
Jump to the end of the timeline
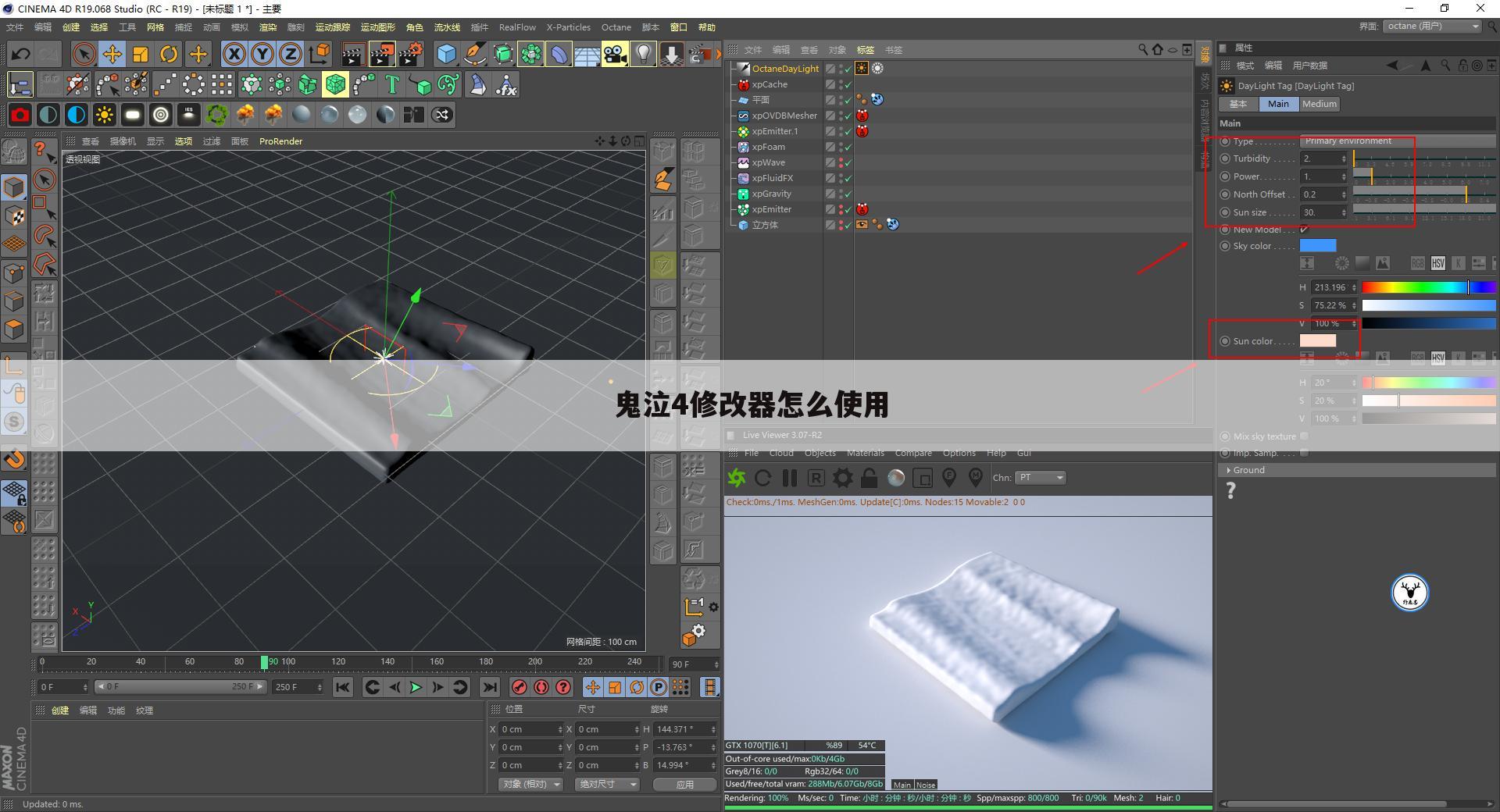pos(489,687)
